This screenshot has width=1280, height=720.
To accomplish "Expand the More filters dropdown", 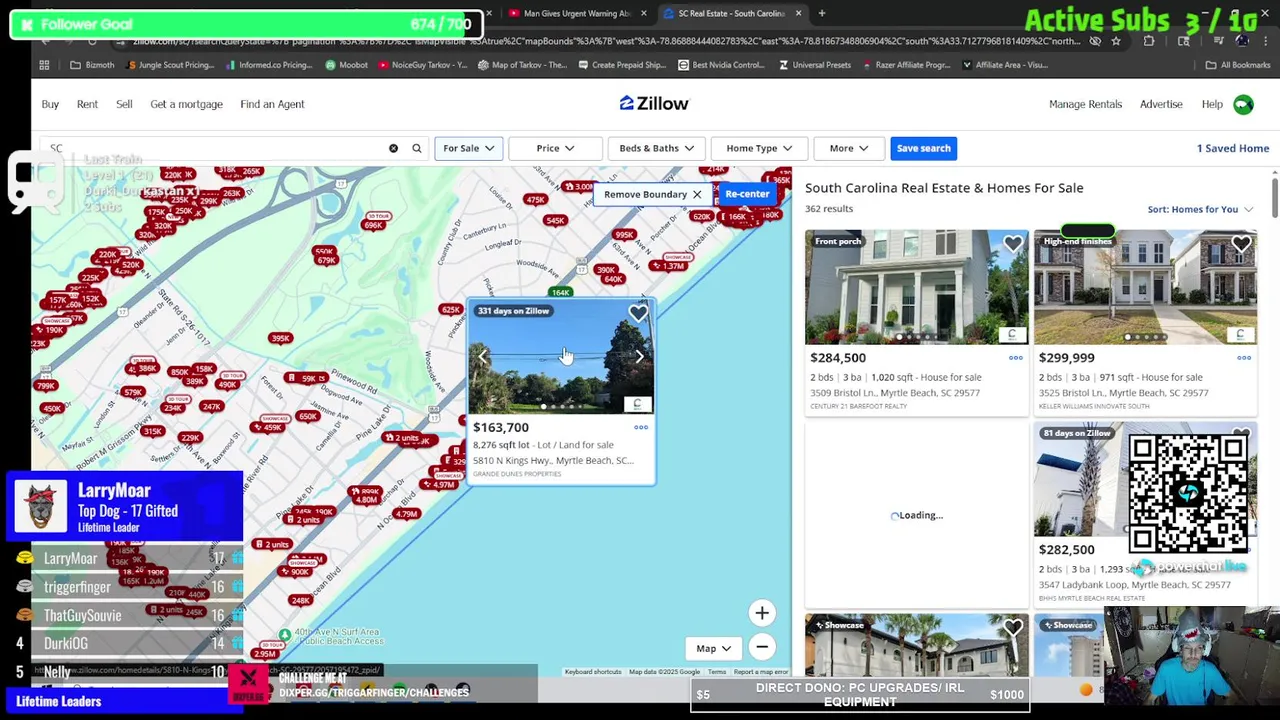I will tap(848, 148).
